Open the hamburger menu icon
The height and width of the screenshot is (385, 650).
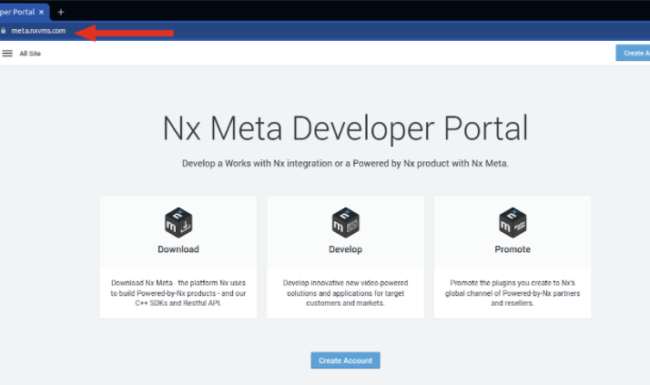7,53
